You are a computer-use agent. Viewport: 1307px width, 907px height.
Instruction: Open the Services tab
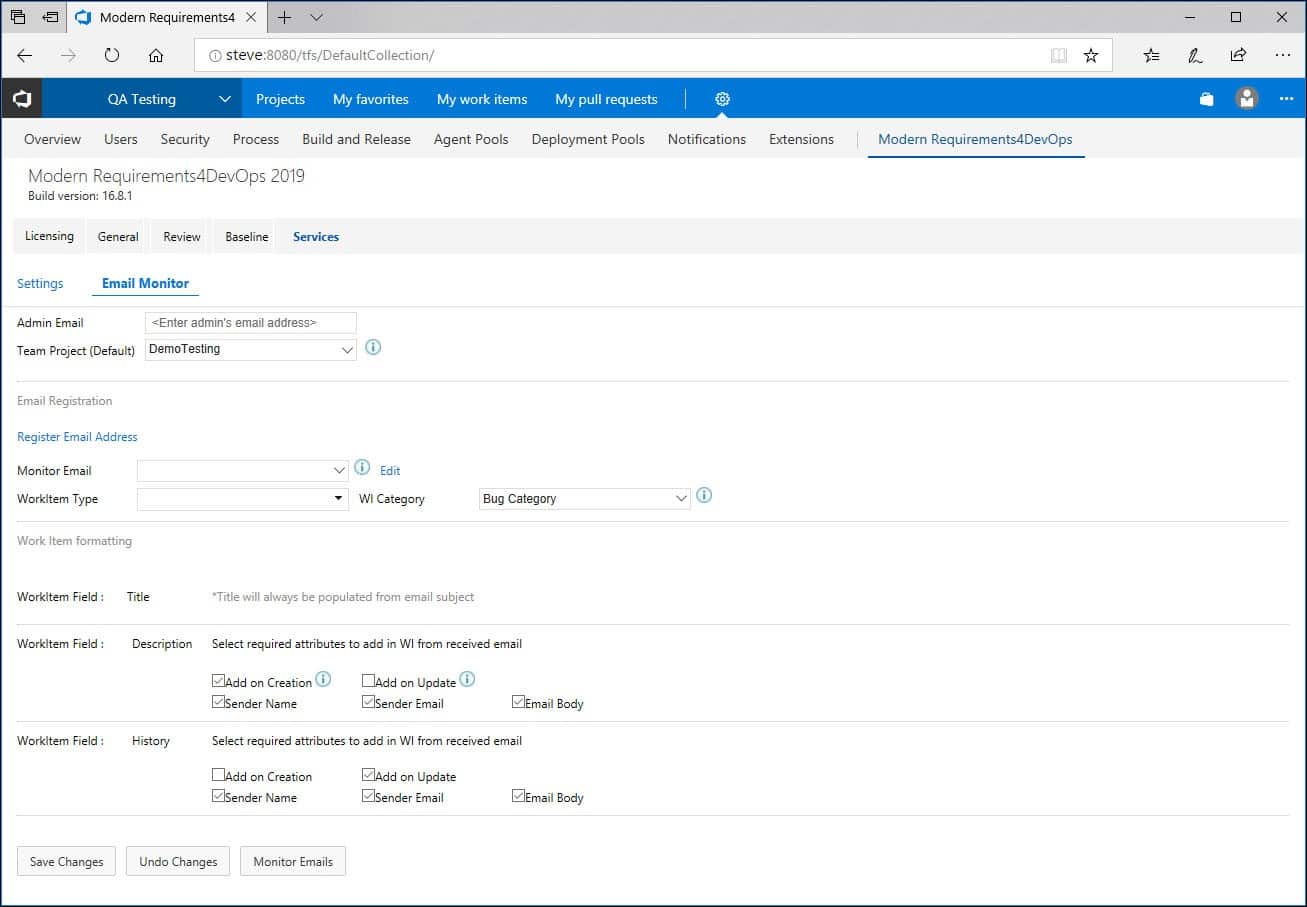[x=316, y=237]
